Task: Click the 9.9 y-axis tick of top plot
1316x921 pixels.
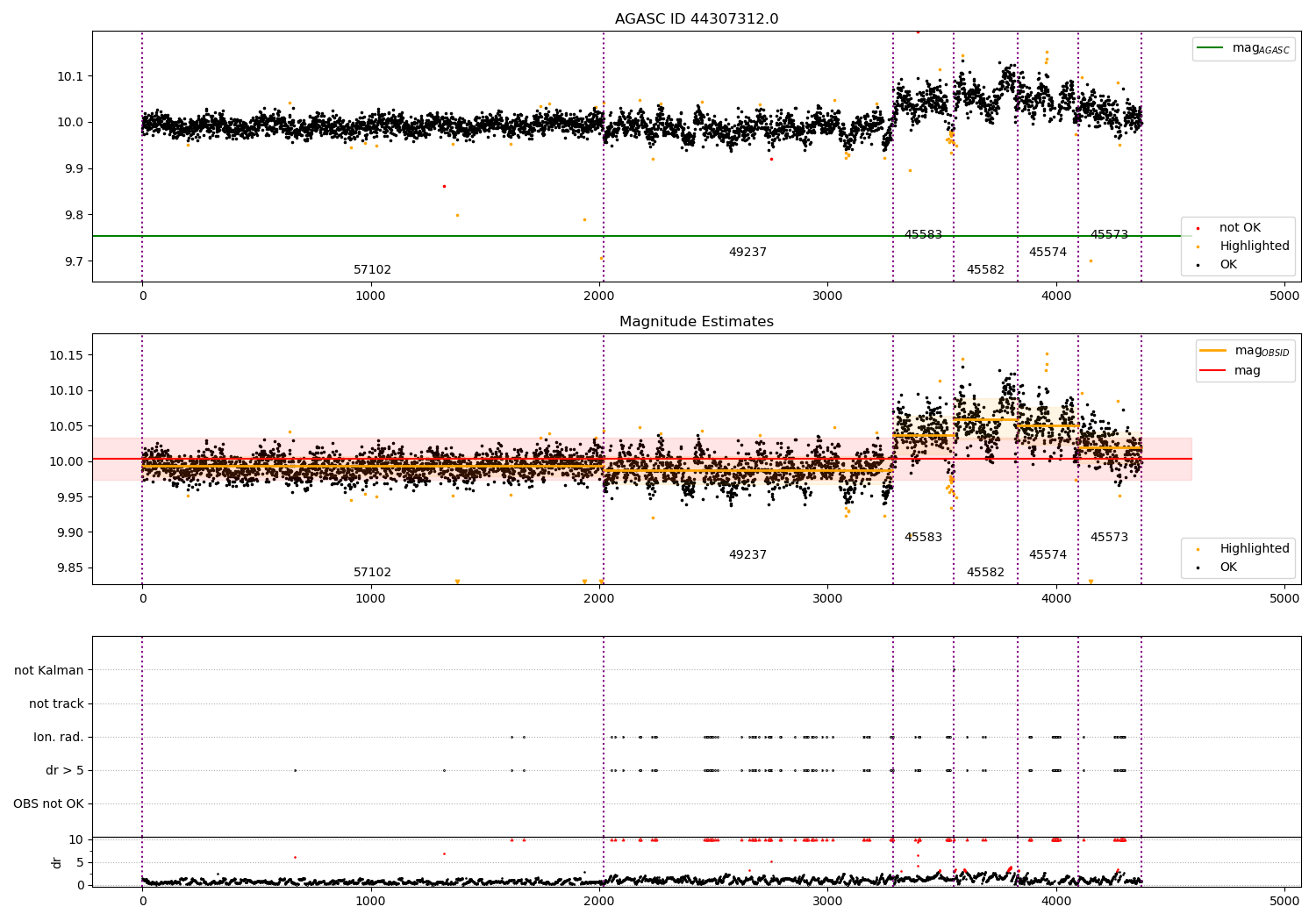Action: tap(74, 169)
